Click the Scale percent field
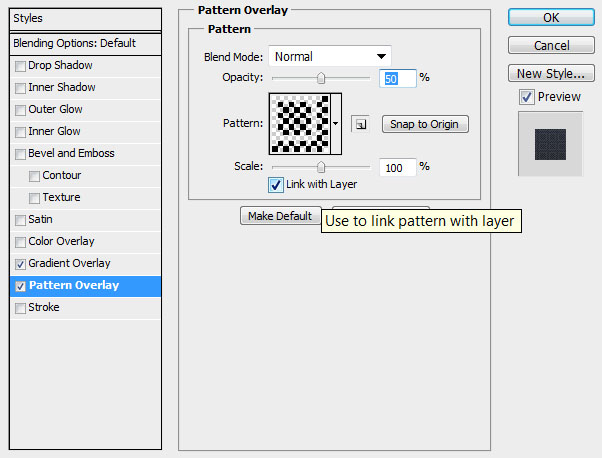This screenshot has height=458, width=602. [397, 168]
